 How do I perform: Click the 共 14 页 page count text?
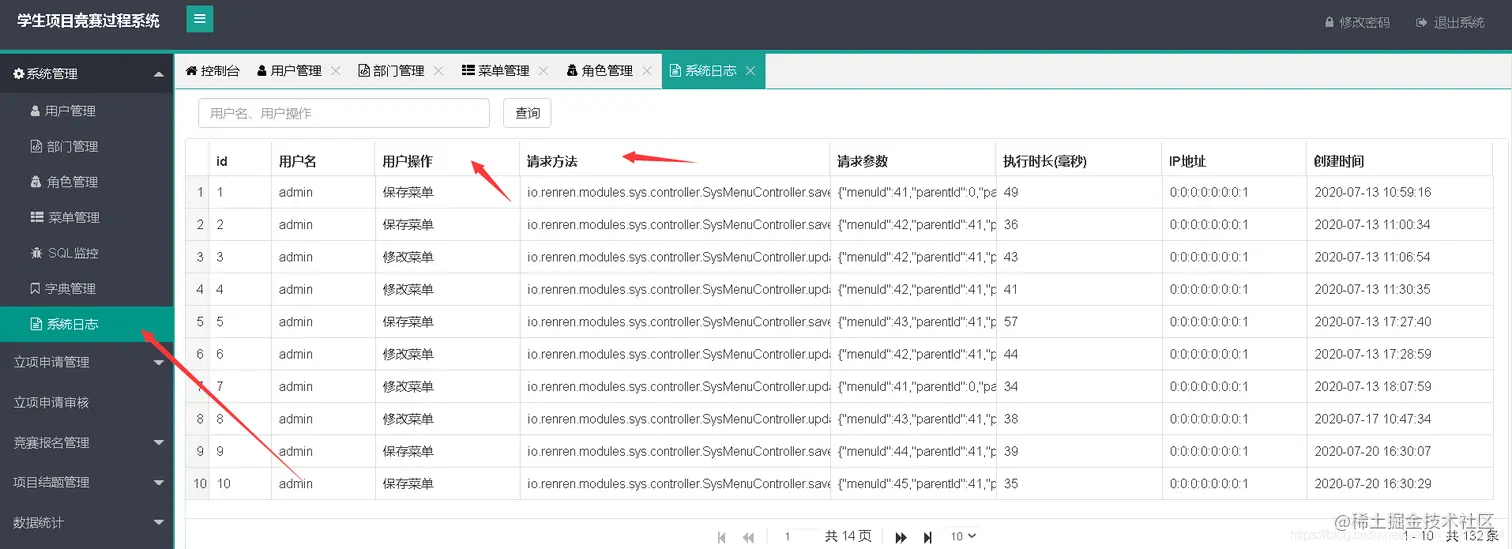pos(848,537)
